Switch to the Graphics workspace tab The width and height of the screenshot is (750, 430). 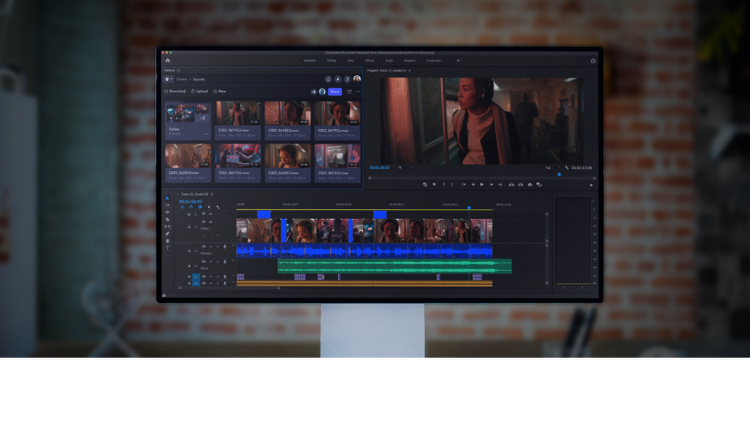click(x=410, y=61)
